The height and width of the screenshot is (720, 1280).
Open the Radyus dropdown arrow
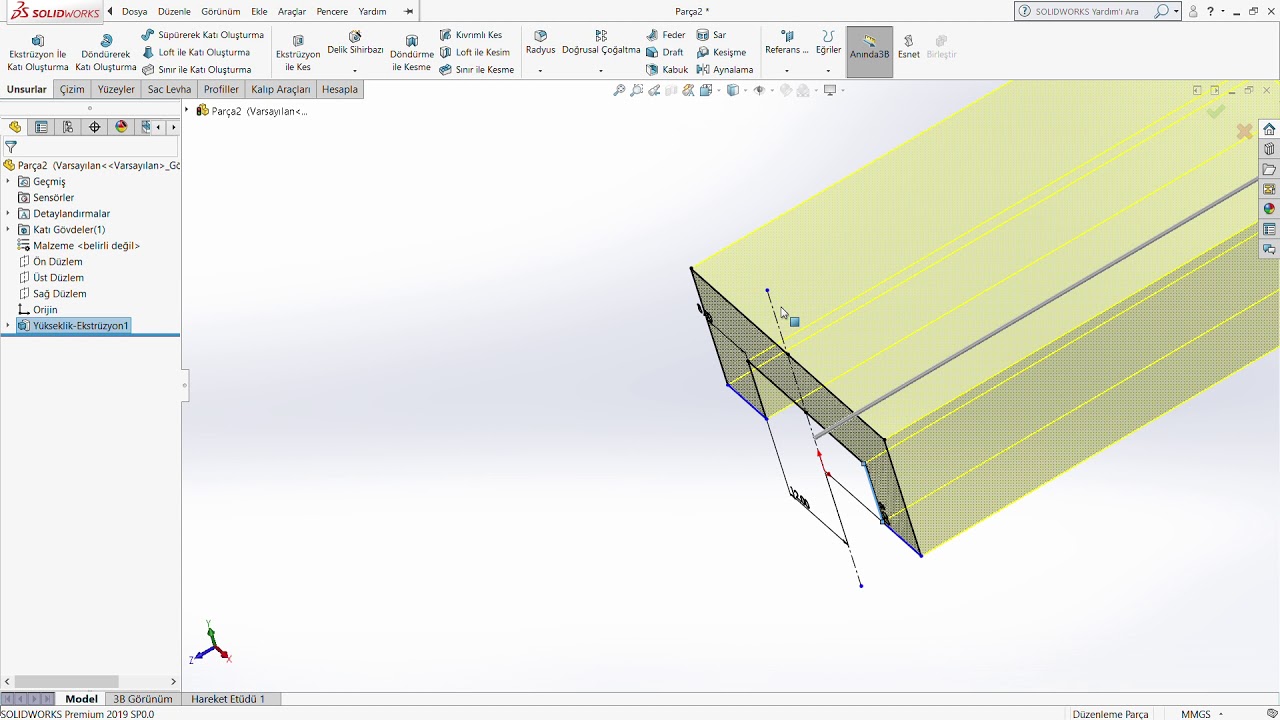tap(540, 70)
